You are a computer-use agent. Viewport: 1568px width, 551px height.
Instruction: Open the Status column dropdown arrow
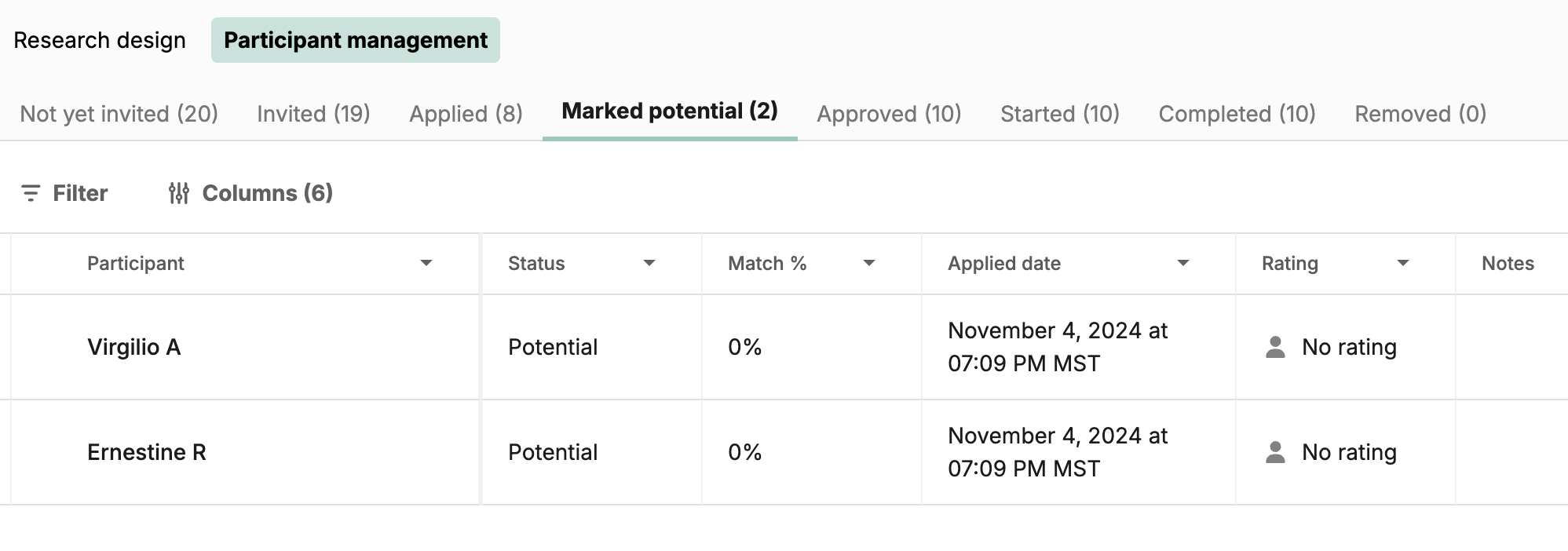tap(649, 263)
